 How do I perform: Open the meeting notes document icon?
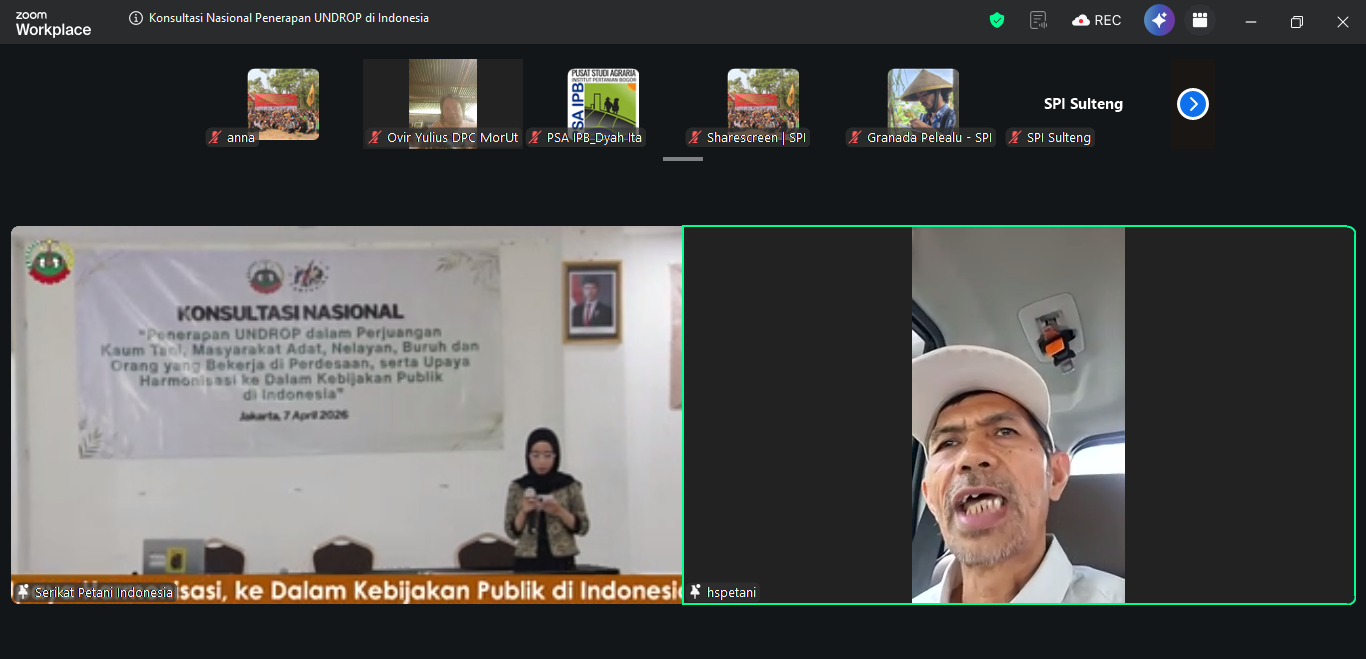1039,20
